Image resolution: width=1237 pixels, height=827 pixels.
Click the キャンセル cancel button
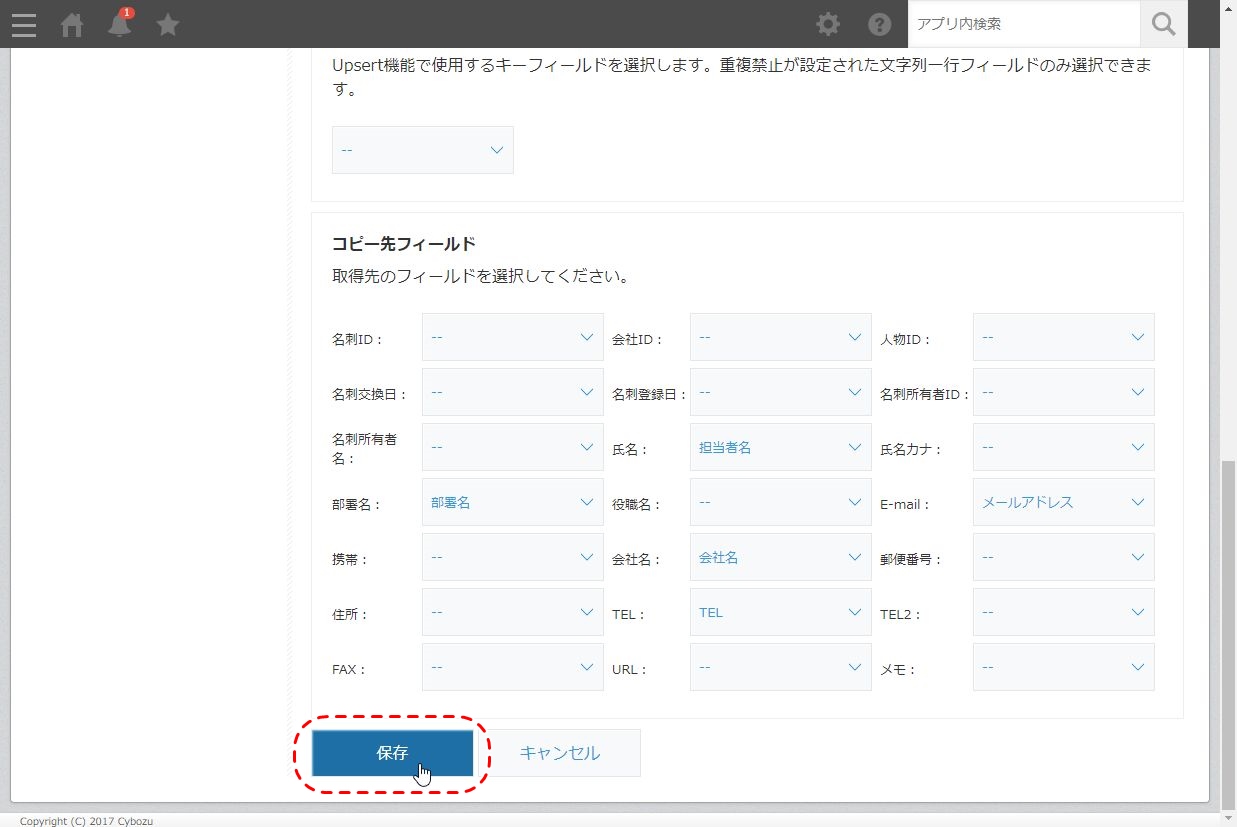tap(560, 753)
